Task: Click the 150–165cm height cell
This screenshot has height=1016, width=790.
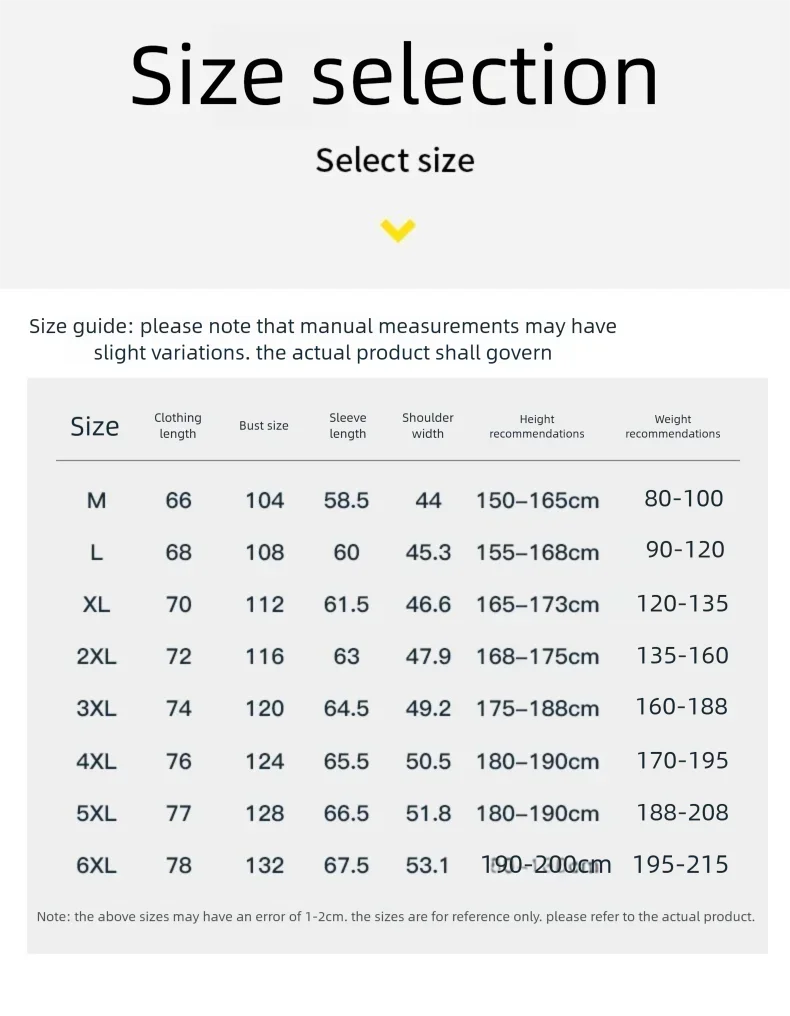Action: 537,500
